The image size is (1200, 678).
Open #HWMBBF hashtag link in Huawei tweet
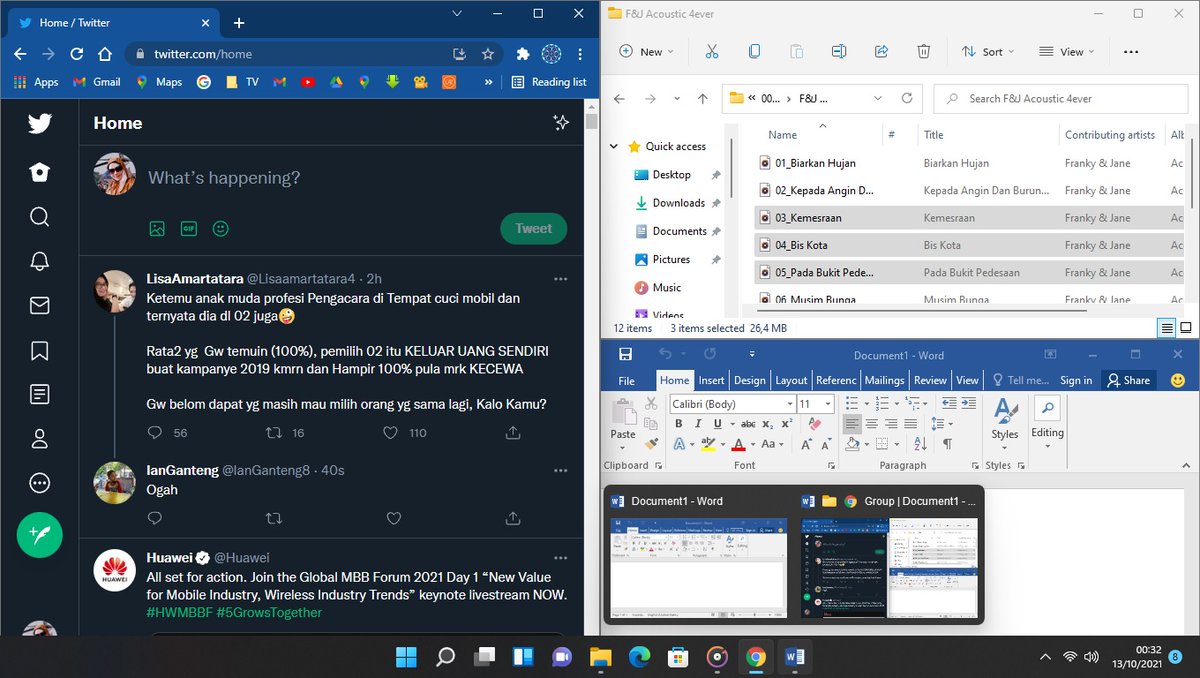tap(179, 612)
